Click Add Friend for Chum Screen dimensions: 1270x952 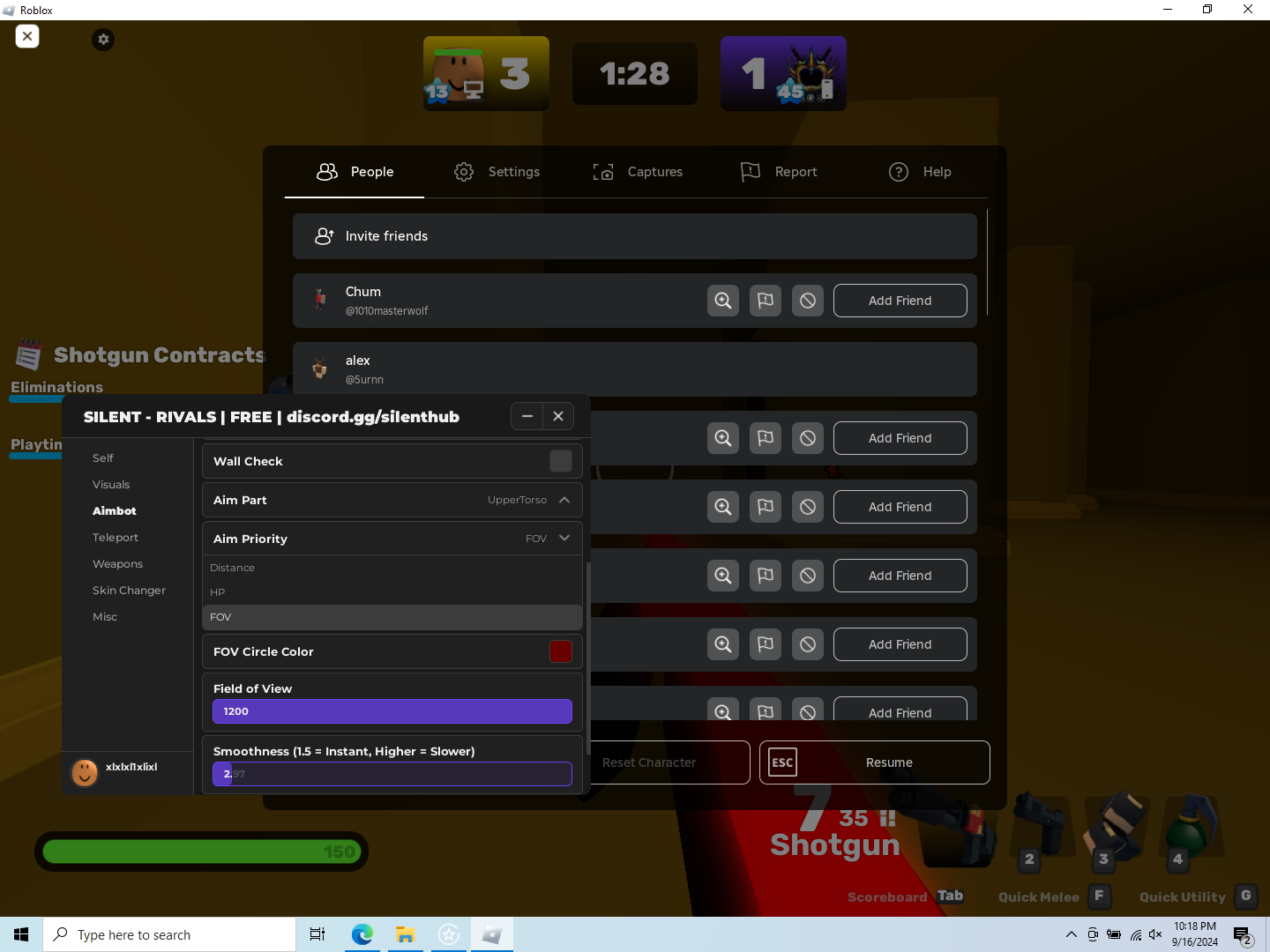pos(900,301)
